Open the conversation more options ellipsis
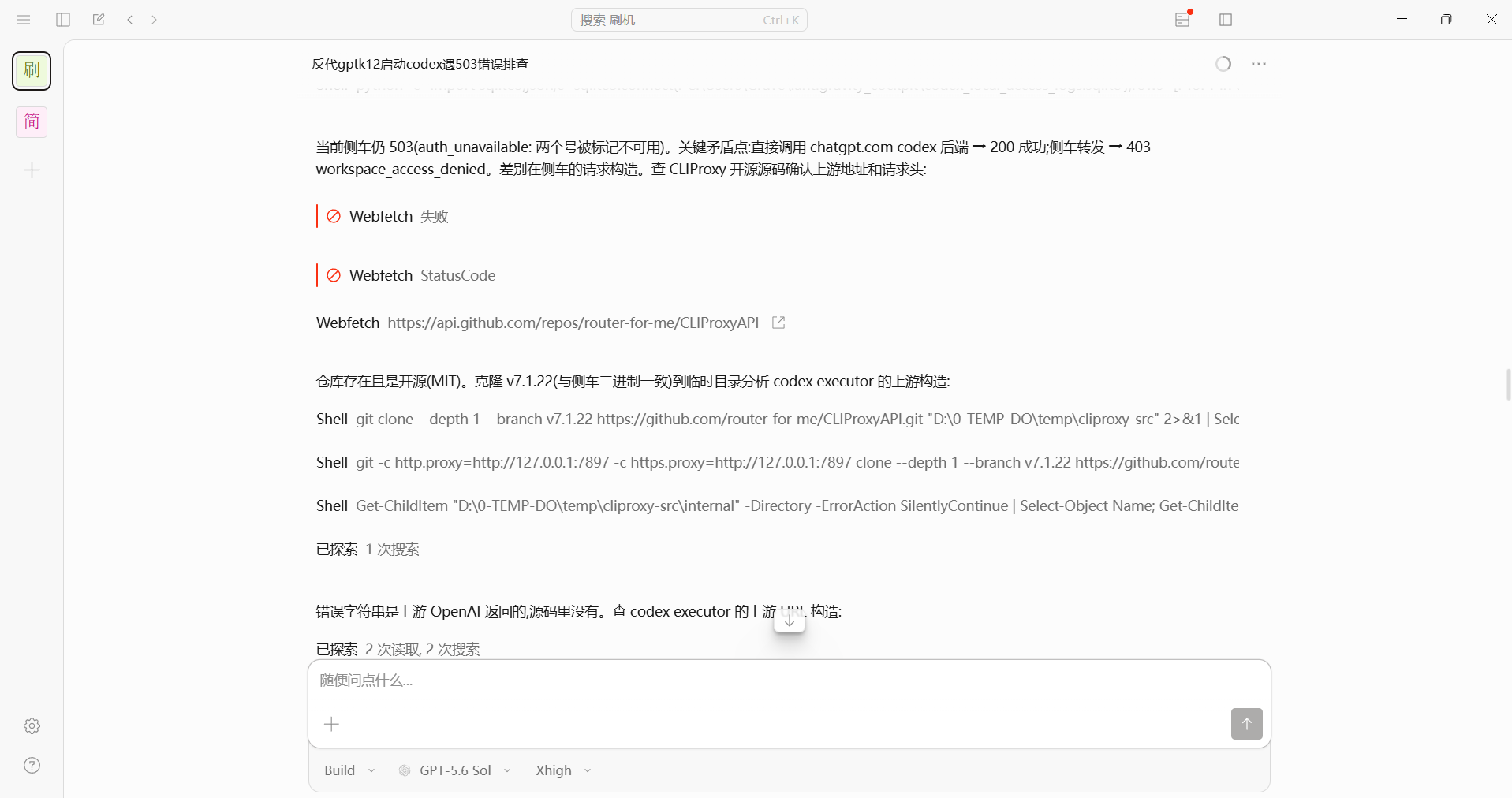This screenshot has width=1512, height=798. [x=1259, y=64]
